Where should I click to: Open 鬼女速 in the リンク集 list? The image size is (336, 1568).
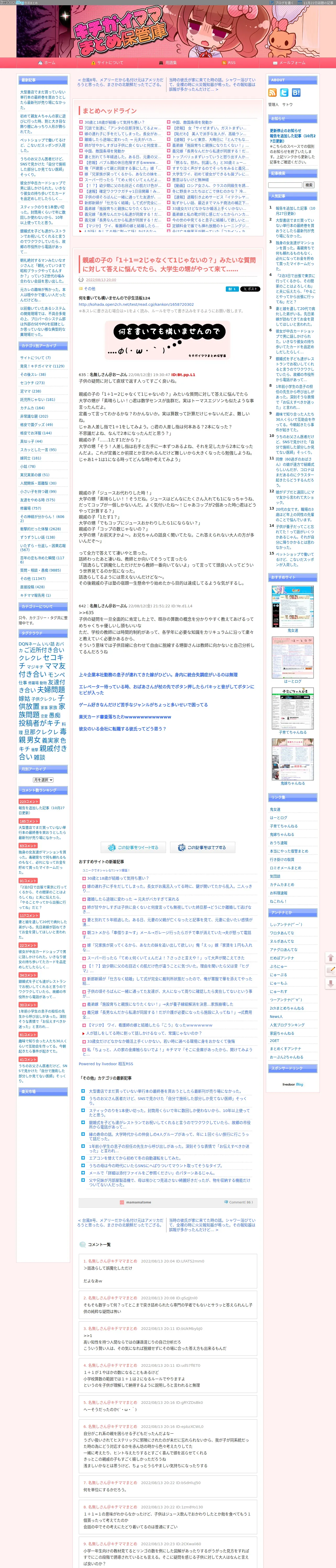[x=275, y=810]
